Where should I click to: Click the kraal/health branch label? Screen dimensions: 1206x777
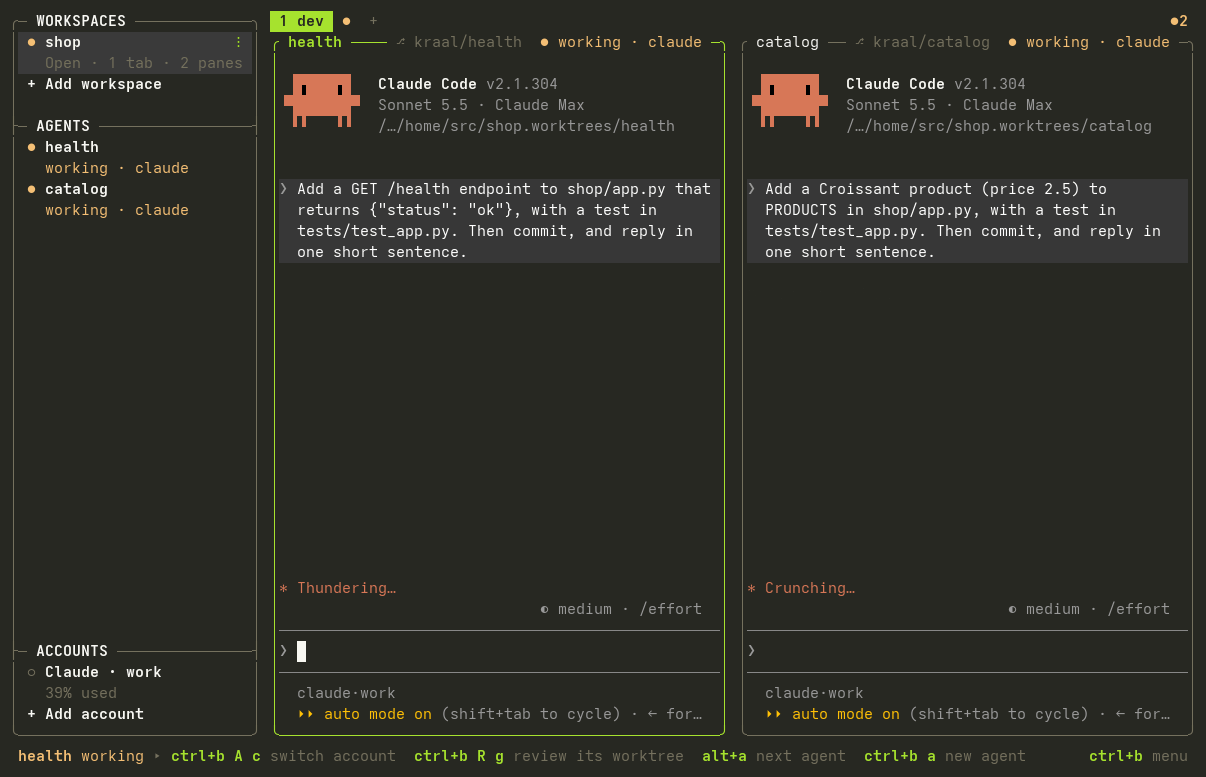pyautogui.click(x=459, y=42)
